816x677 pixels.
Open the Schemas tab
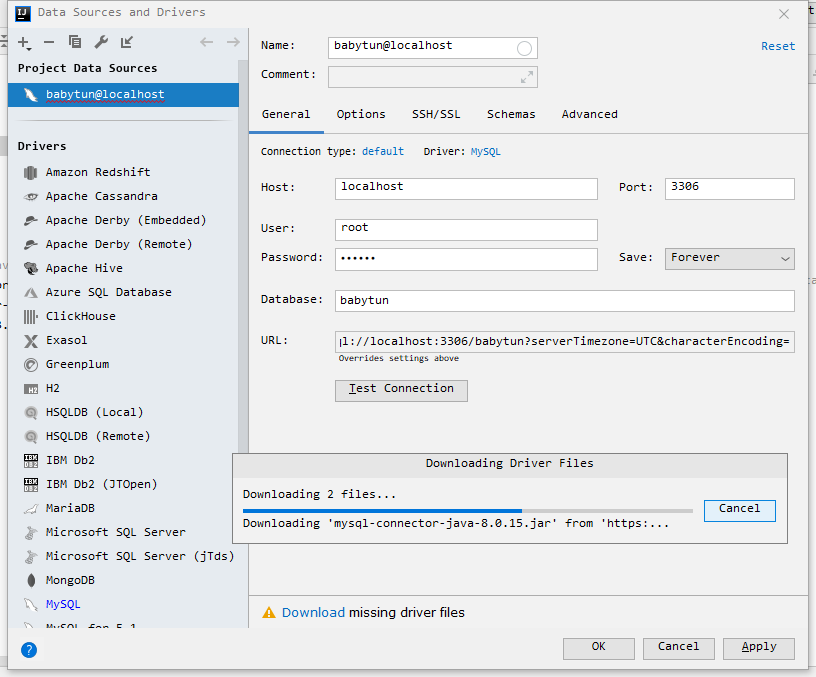tap(511, 114)
